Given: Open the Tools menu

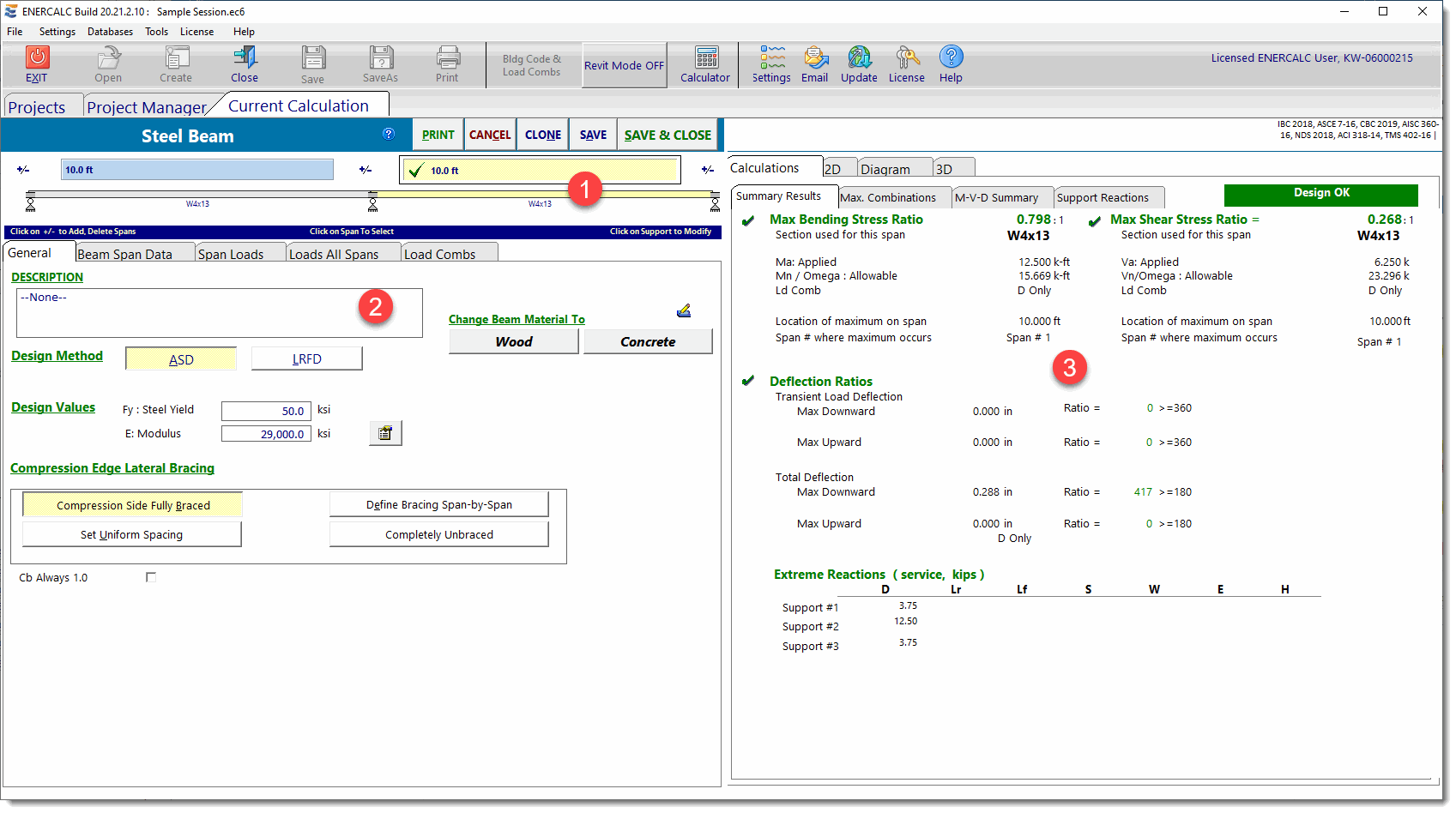Looking at the screenshot, I should point(157,32).
